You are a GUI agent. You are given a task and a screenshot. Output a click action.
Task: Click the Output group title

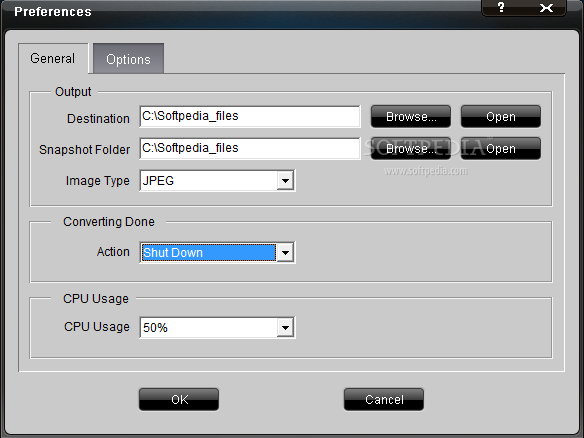coord(73,92)
